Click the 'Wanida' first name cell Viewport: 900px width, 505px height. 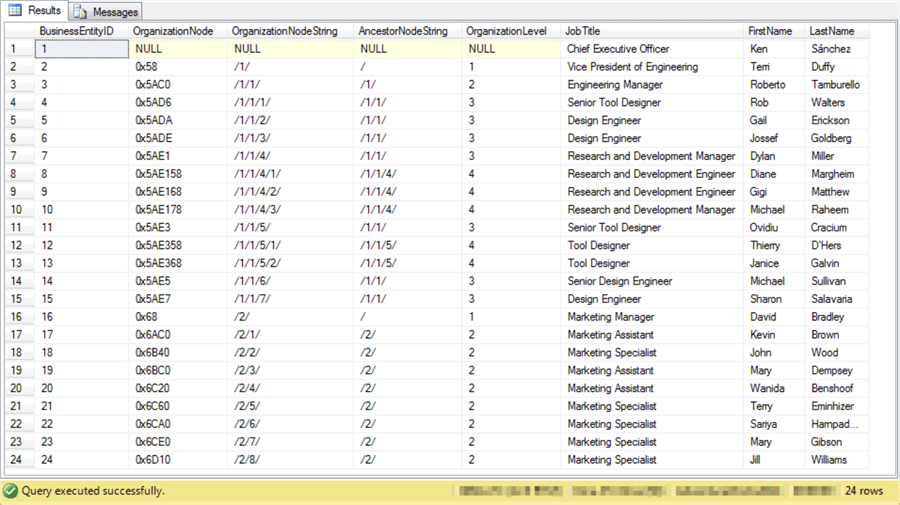point(774,388)
